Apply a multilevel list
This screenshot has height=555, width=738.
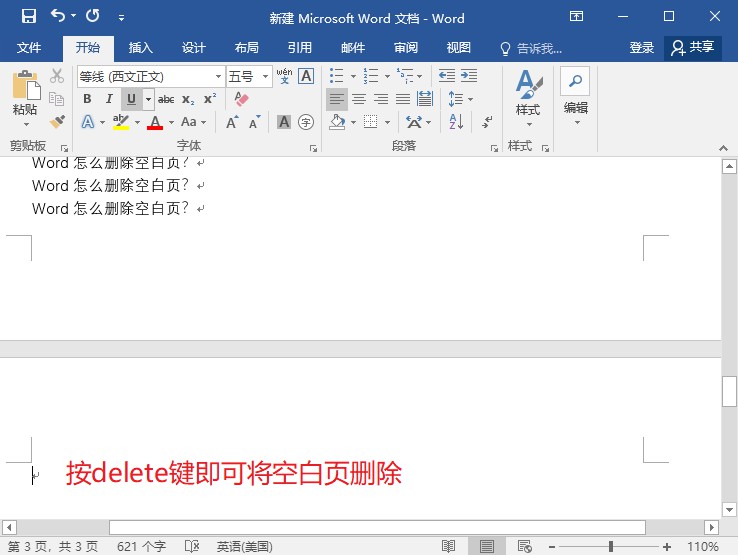pyautogui.click(x=405, y=75)
